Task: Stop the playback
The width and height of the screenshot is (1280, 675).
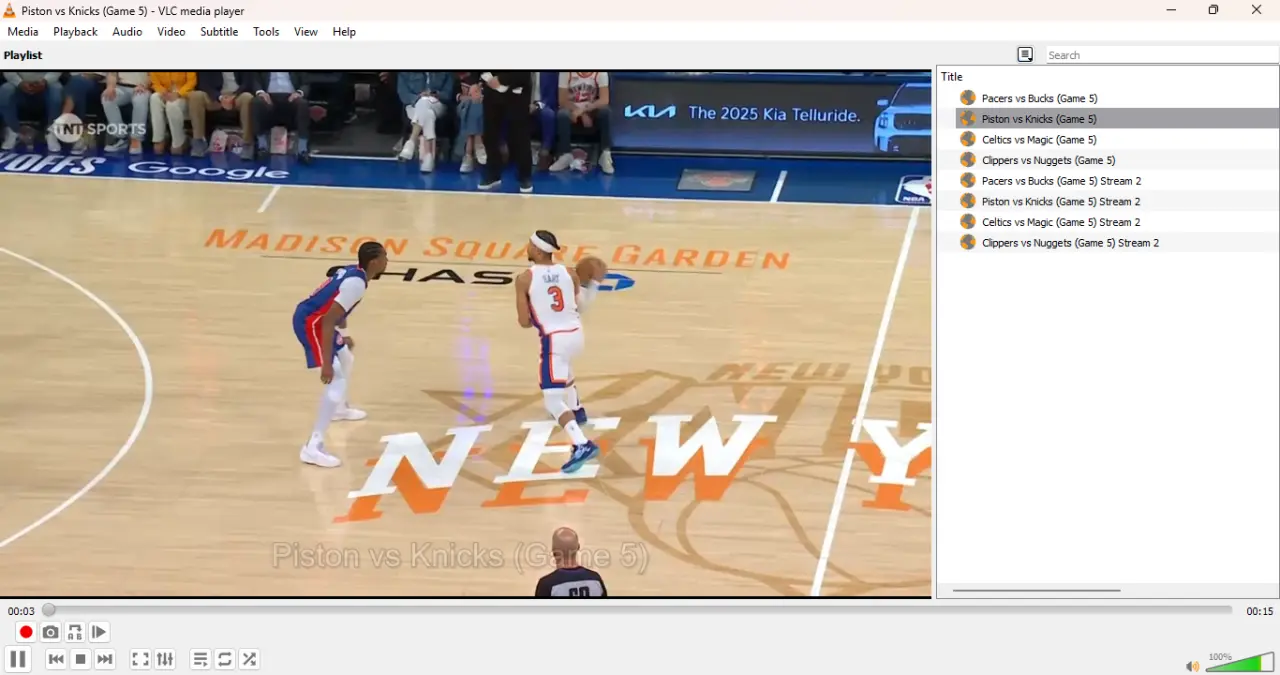Action: tap(81, 659)
